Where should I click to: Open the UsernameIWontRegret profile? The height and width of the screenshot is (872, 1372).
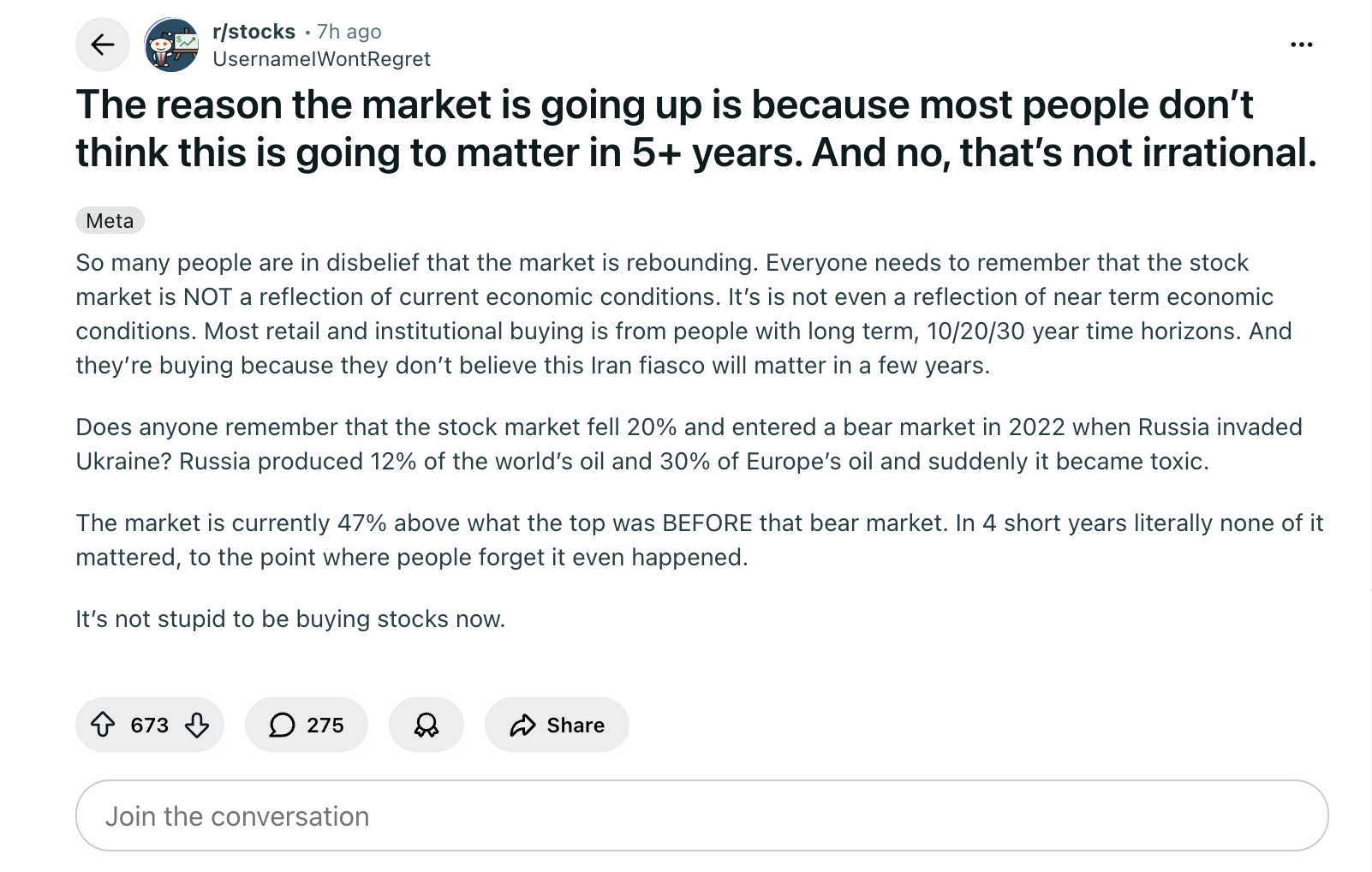tap(321, 59)
